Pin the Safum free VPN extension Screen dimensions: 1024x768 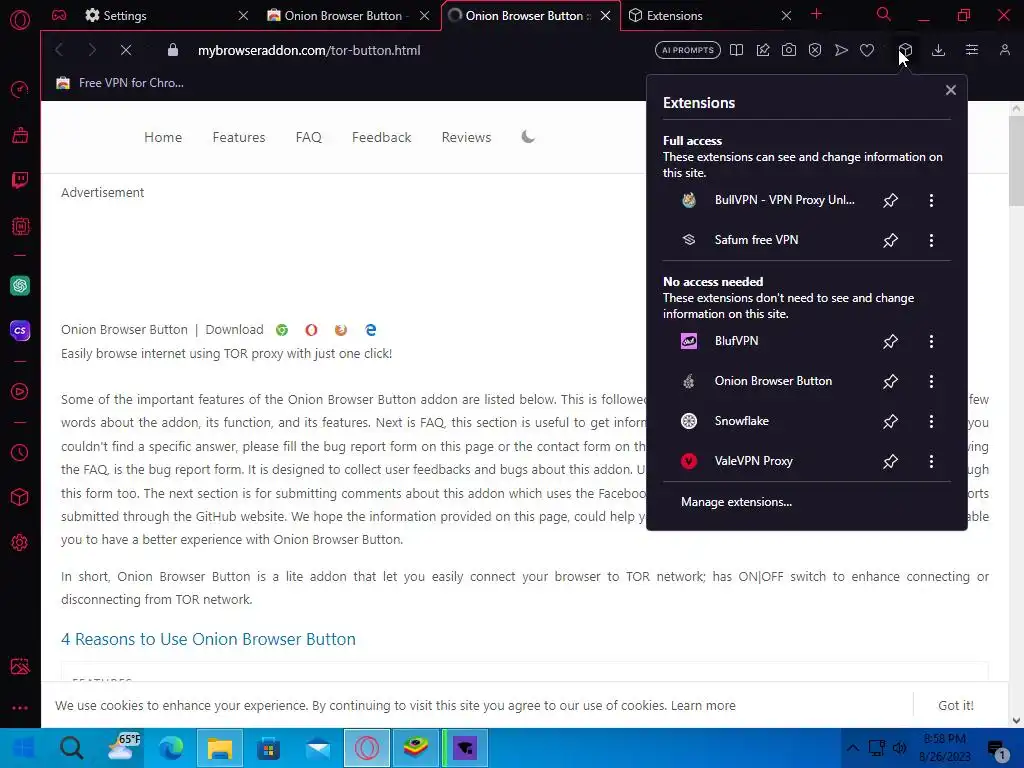[x=890, y=240]
